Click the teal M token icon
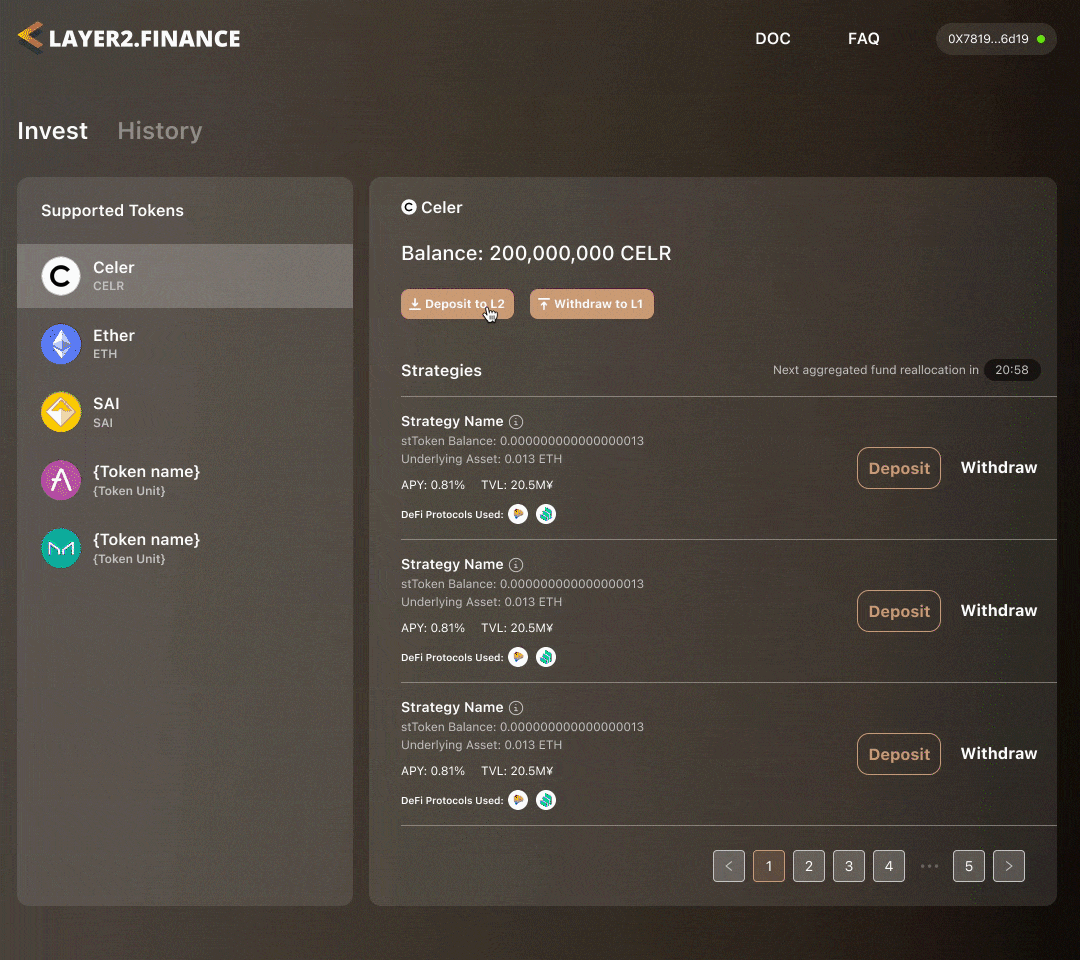Viewport: 1080px width, 960px height. 61,548
